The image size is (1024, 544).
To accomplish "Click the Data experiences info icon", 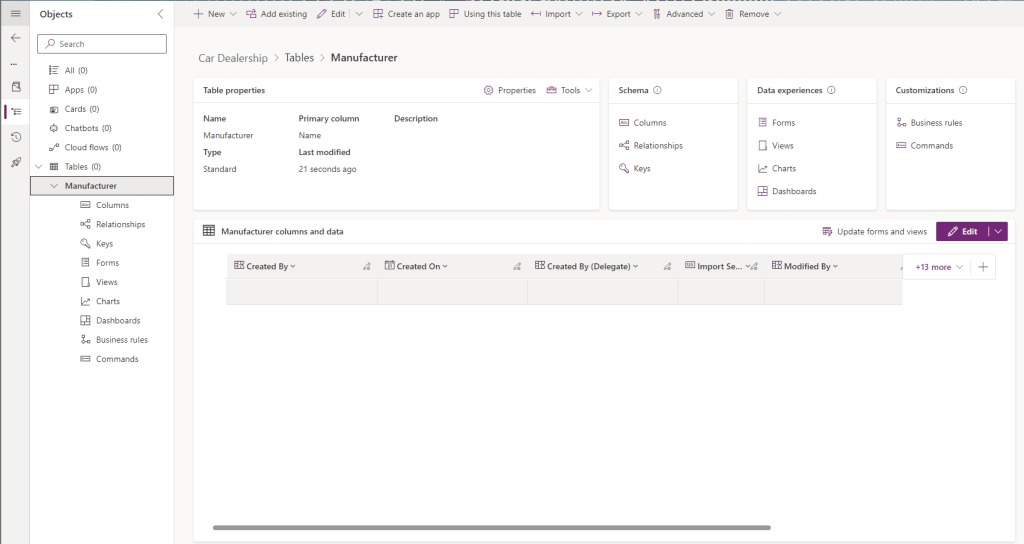I will coord(831,90).
